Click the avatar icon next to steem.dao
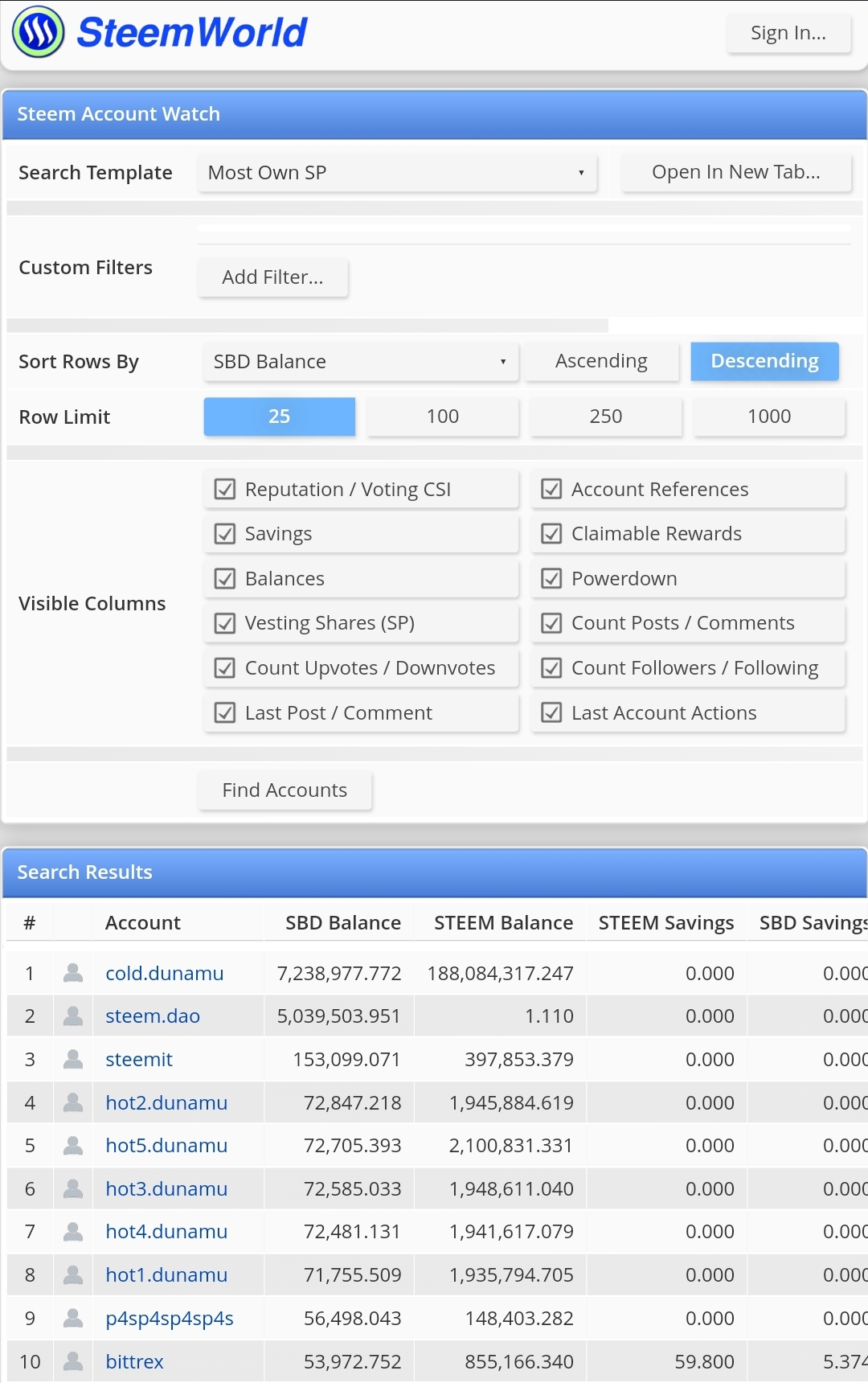 pos(73,1016)
